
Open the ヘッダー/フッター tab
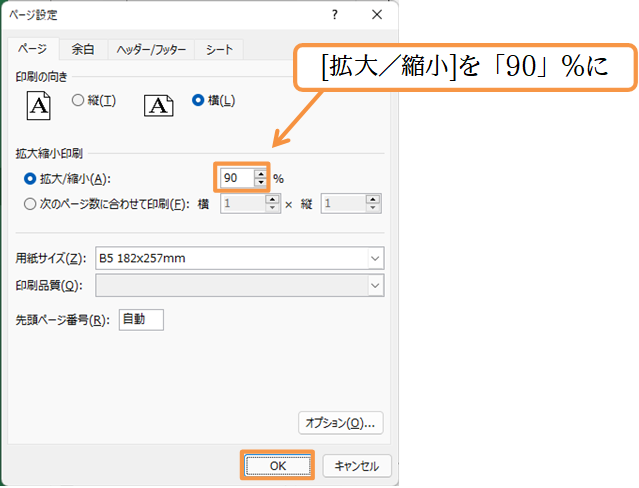(x=151, y=50)
